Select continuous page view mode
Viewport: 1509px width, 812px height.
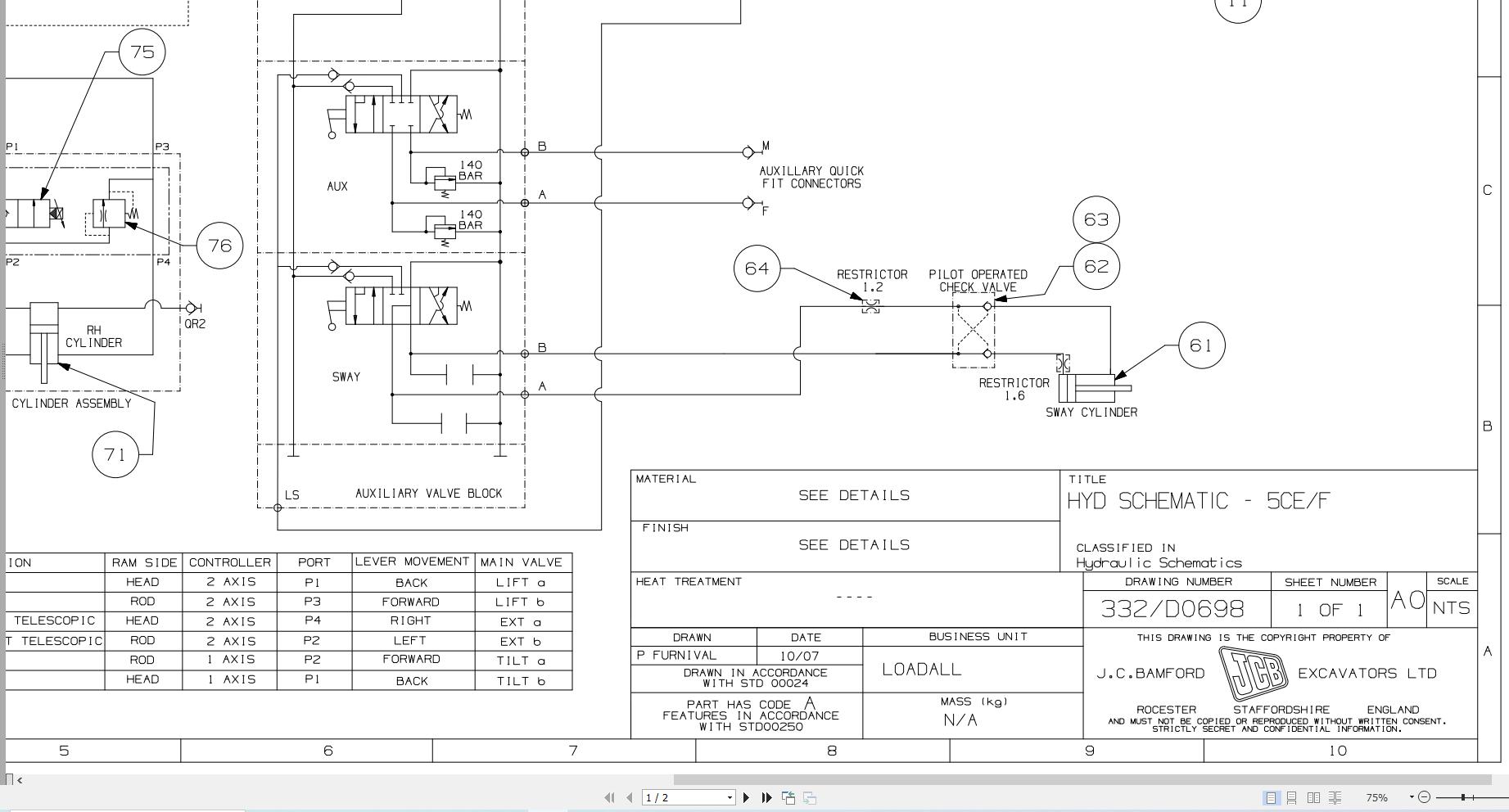(x=1292, y=797)
